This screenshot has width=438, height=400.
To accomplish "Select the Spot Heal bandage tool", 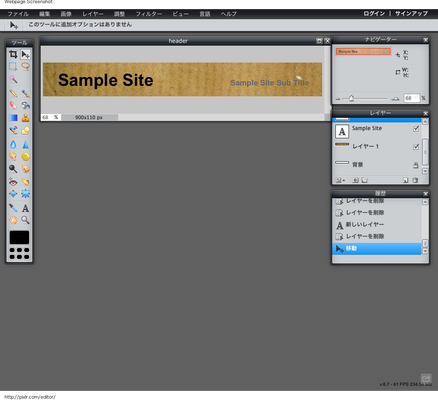I will (25, 182).
